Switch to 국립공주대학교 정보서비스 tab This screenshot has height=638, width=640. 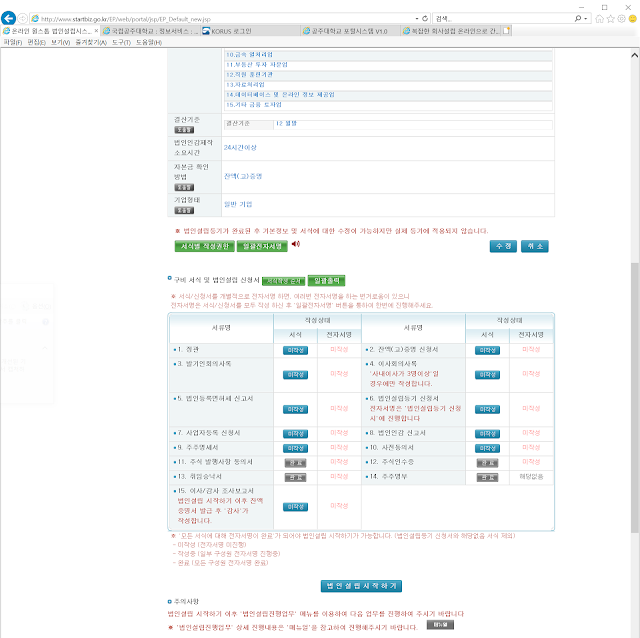[x=150, y=31]
